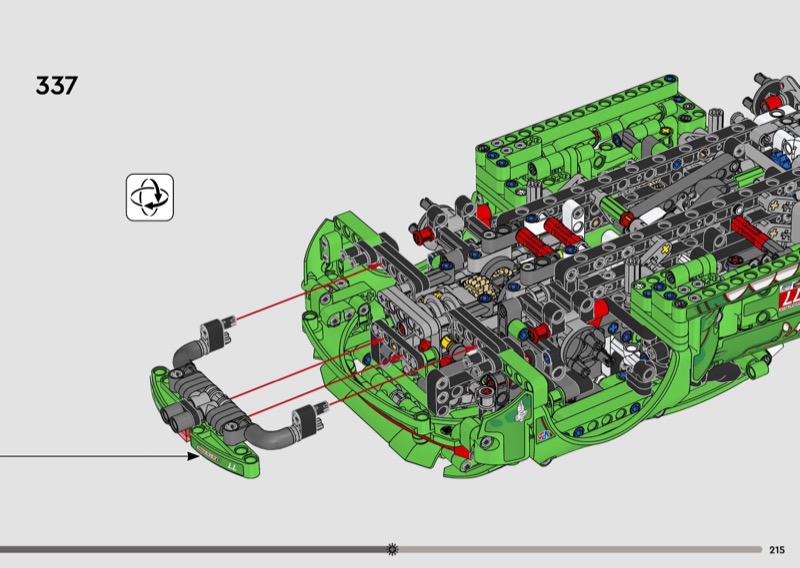Click the red arrow tip at lower bumper
The image size is (800, 568).
pos(462,454)
